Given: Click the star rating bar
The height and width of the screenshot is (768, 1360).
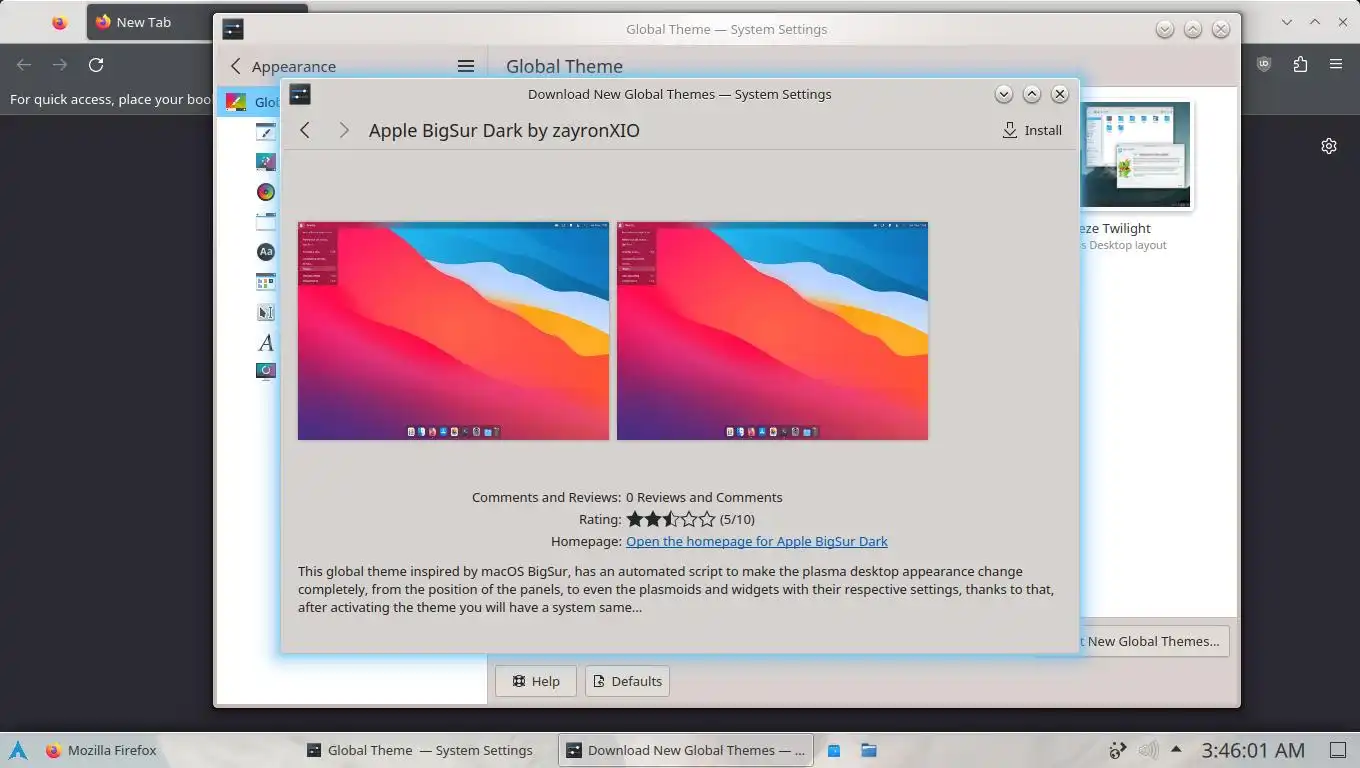Looking at the screenshot, I should pos(671,519).
